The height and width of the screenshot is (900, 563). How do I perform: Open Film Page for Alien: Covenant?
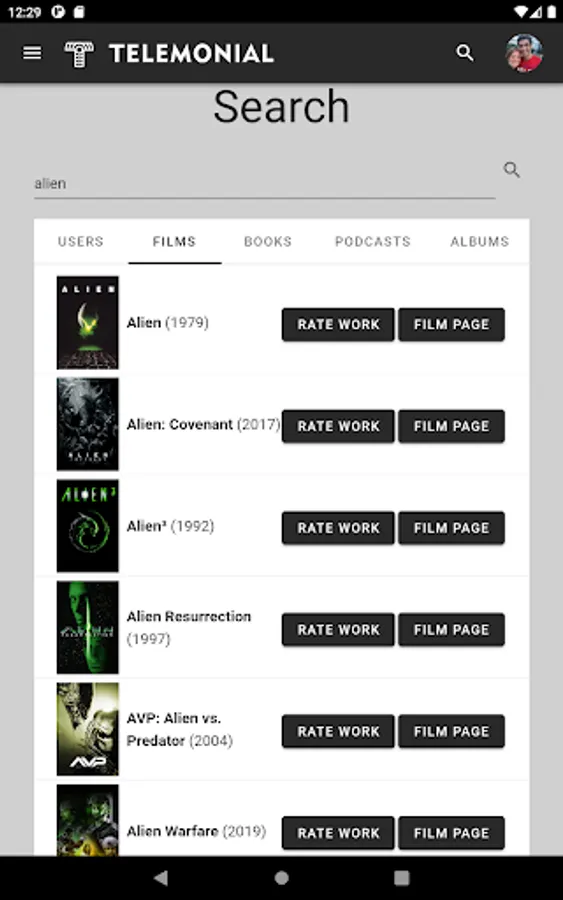pyautogui.click(x=452, y=426)
